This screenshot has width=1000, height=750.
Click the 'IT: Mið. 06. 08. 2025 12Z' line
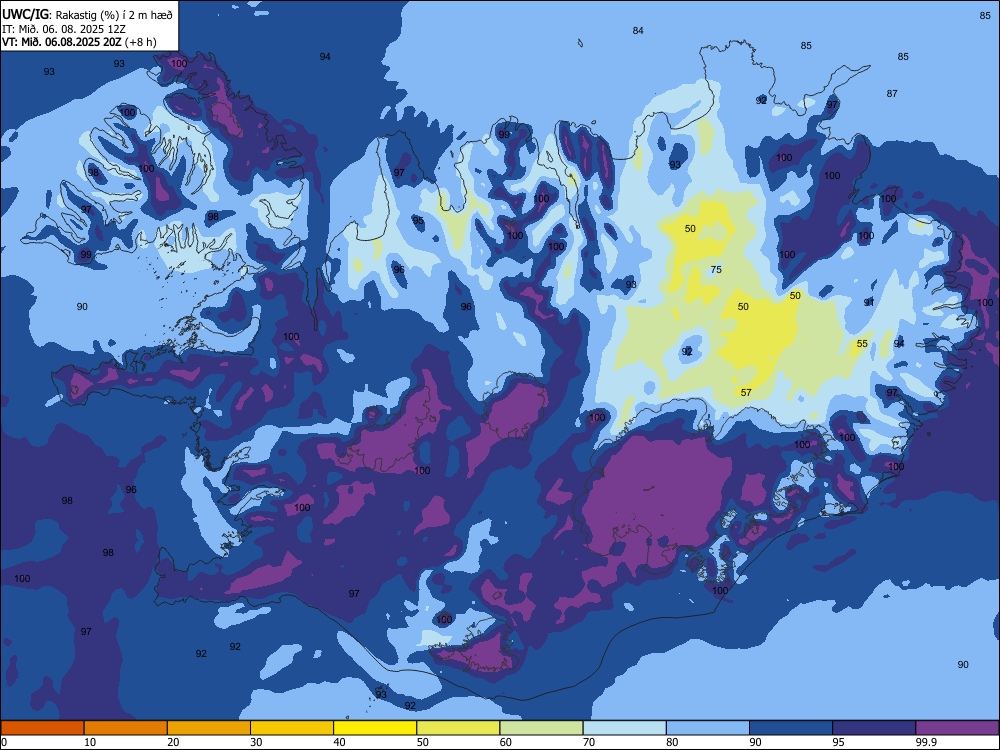click(x=64, y=29)
